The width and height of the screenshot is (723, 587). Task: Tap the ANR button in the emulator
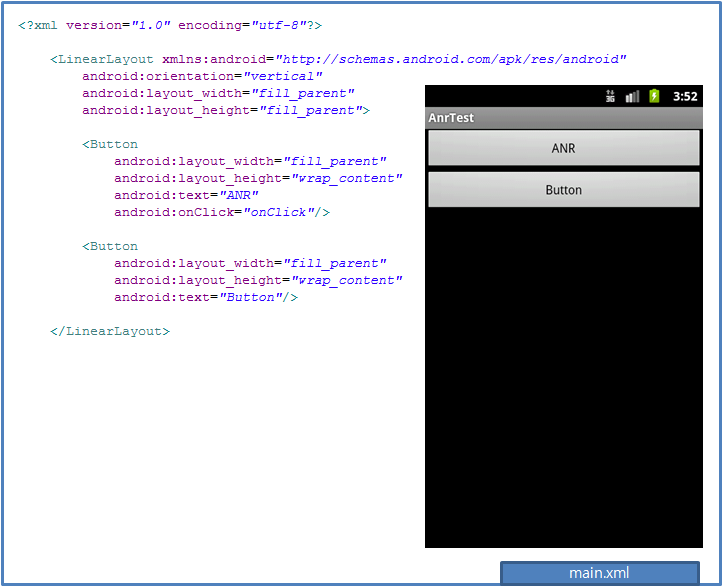click(x=563, y=148)
